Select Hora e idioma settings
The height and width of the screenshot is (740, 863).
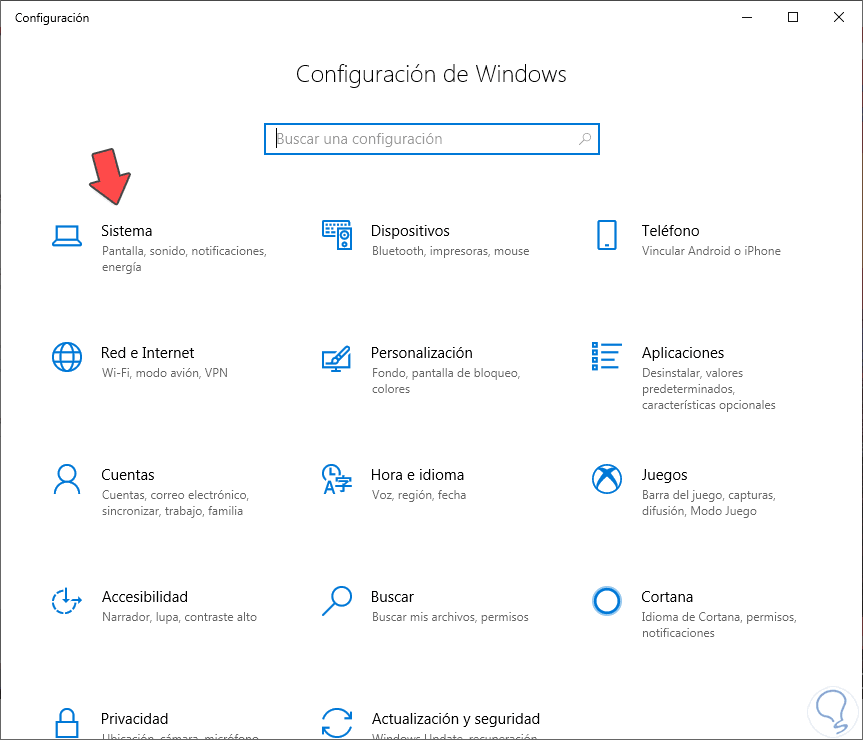pos(417,475)
